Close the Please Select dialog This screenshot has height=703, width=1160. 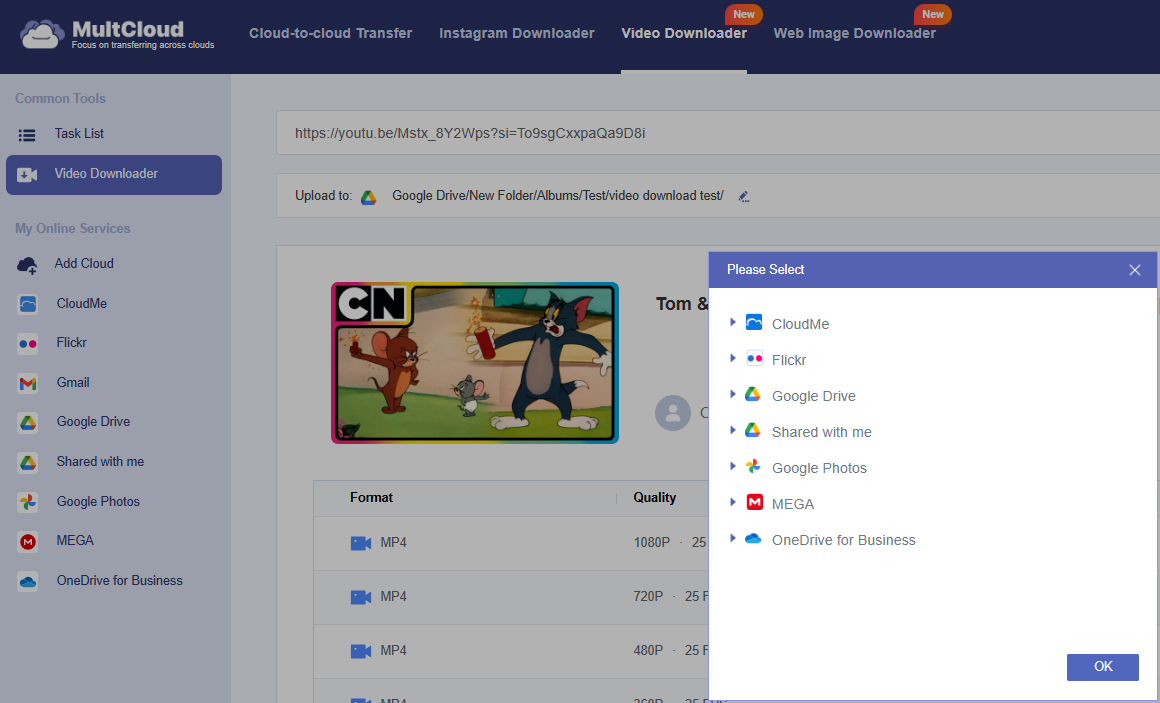(x=1135, y=270)
